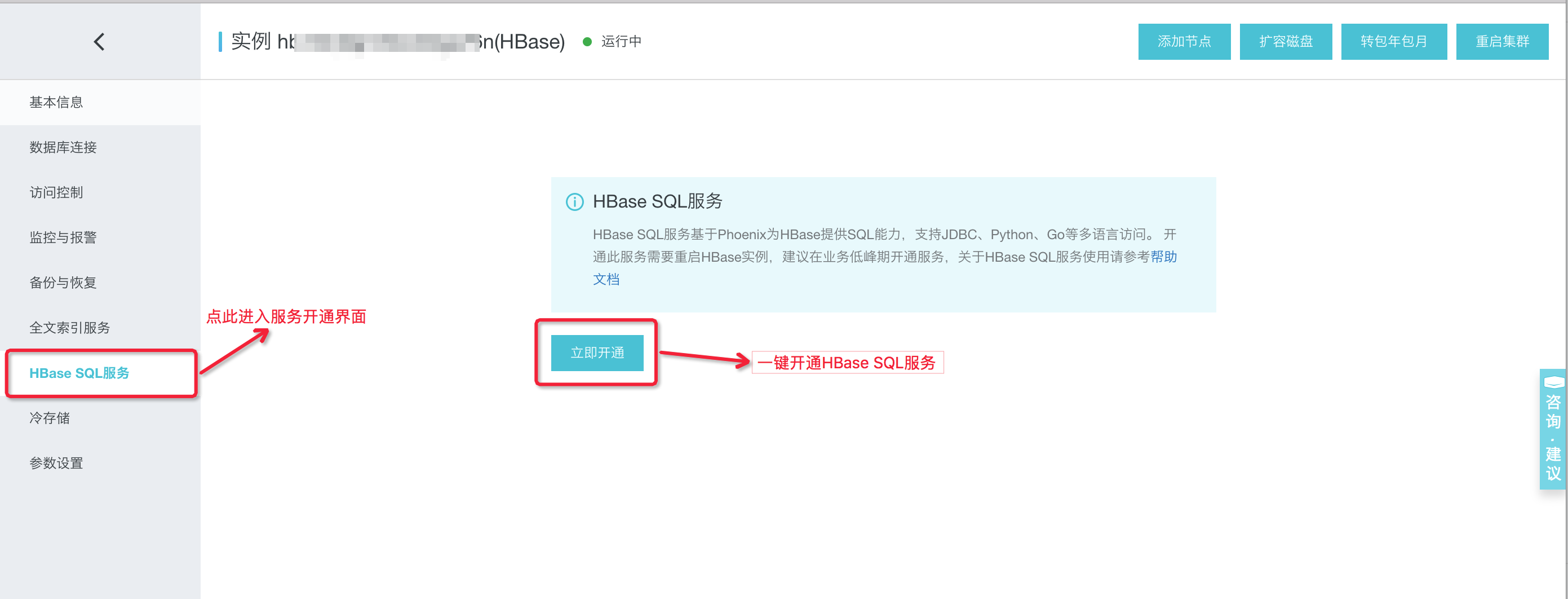This screenshot has width=1568, height=599.
Task: Open the 帮助文档 link
Action: 1163,257
